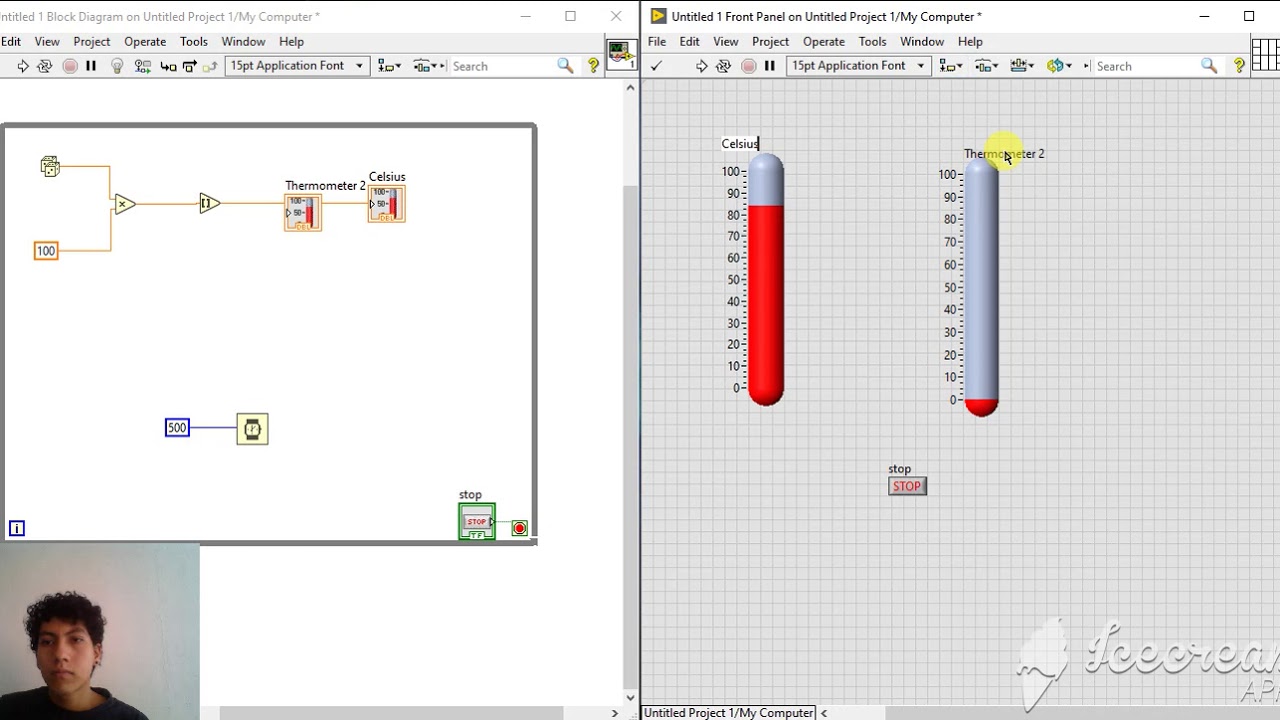Click magnifier search icon in Block Diagram

click(565, 66)
